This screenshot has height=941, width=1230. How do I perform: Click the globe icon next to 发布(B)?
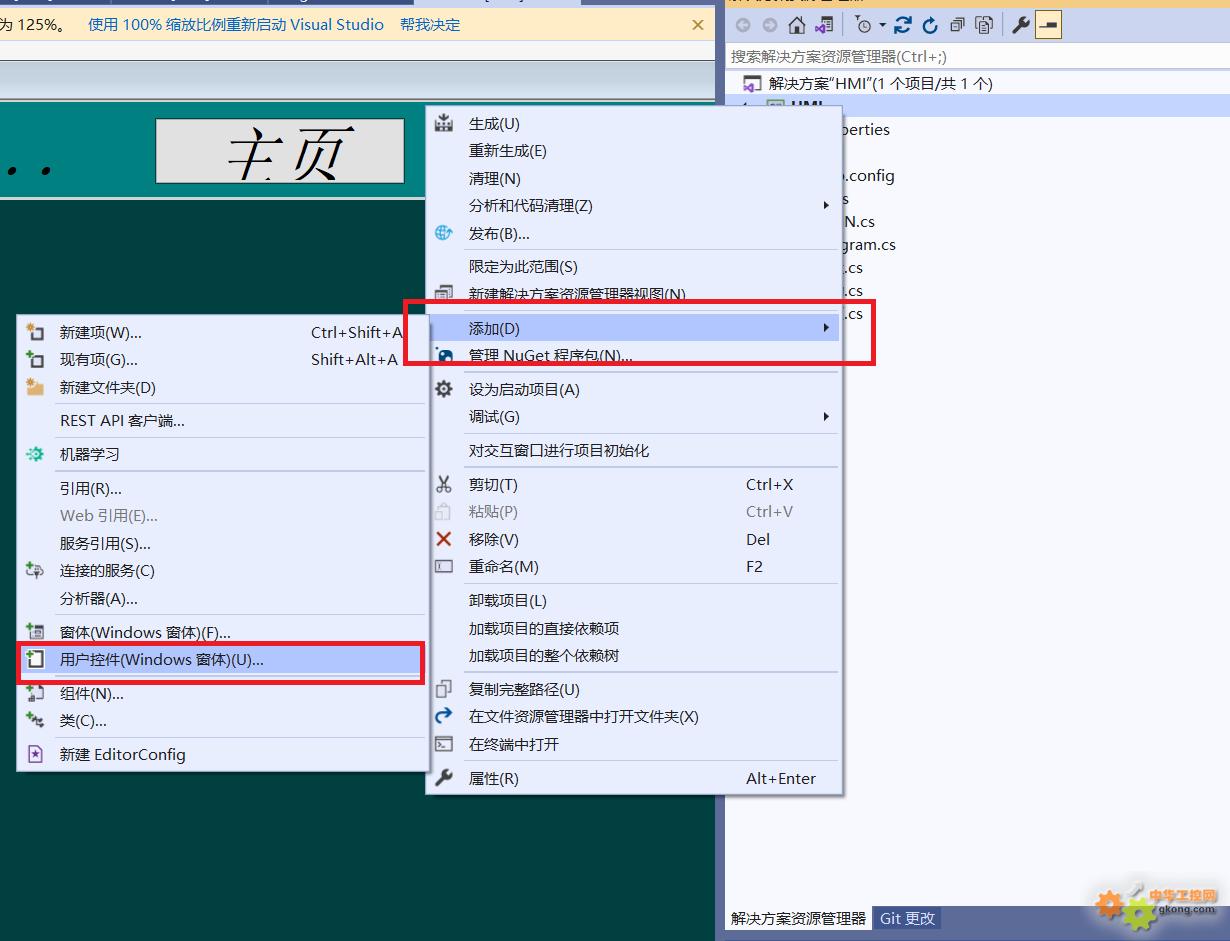(x=444, y=233)
